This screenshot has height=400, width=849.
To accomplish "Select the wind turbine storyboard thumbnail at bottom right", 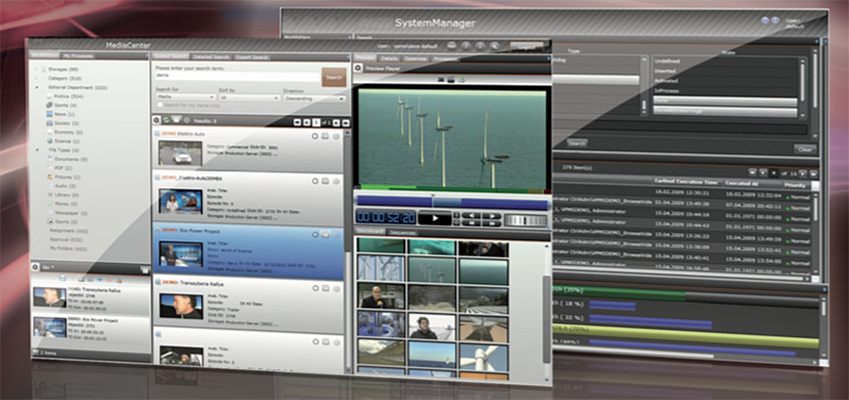I will tap(483, 356).
